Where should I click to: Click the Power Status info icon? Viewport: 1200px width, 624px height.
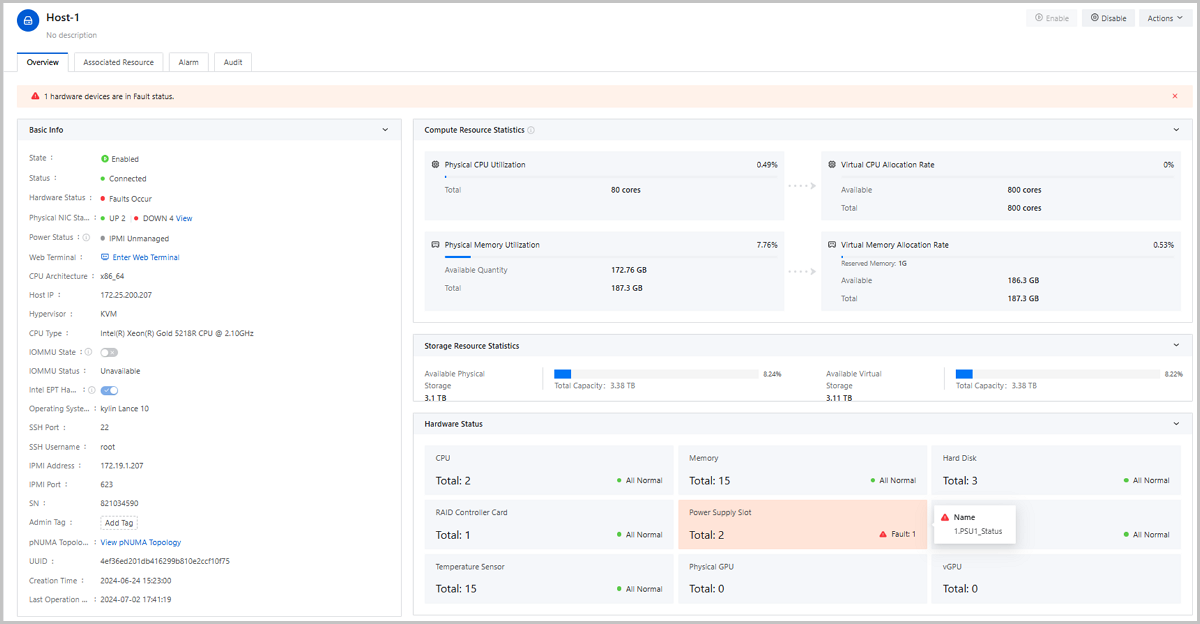pos(87,238)
